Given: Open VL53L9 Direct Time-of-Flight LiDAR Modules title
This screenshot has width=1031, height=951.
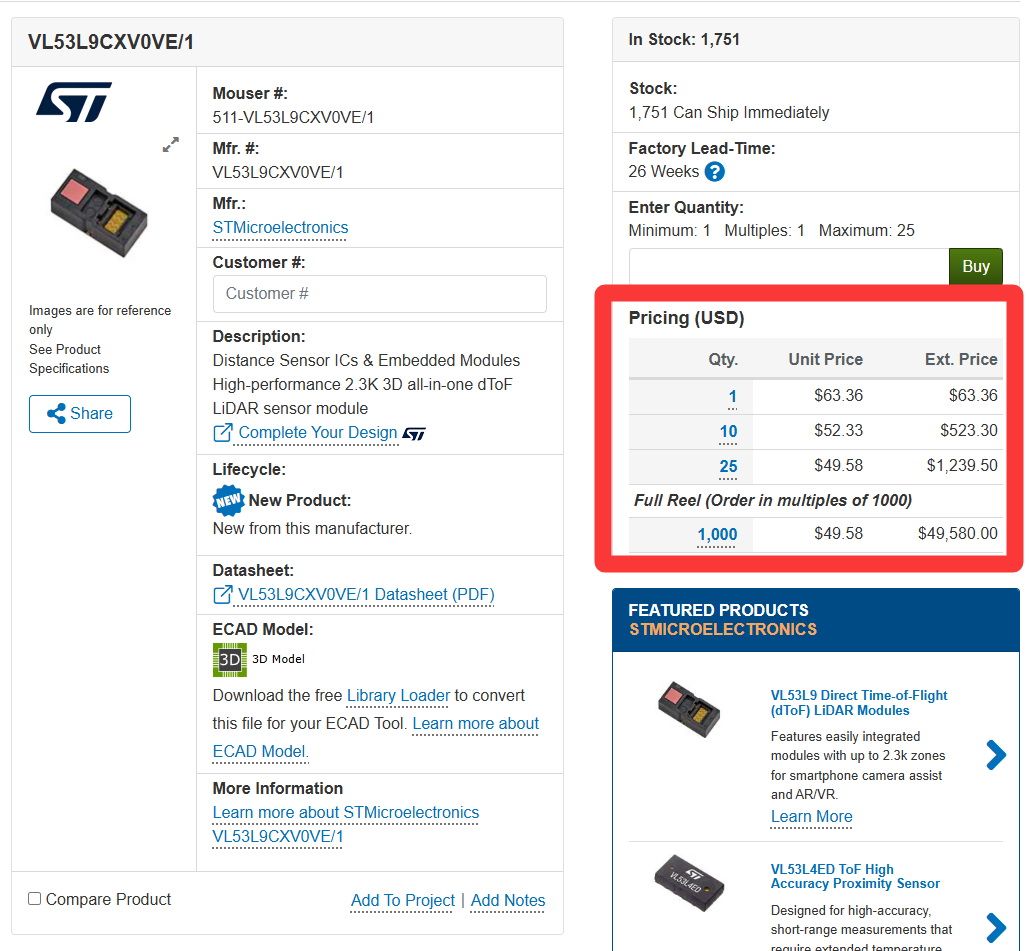Looking at the screenshot, I should (x=859, y=703).
